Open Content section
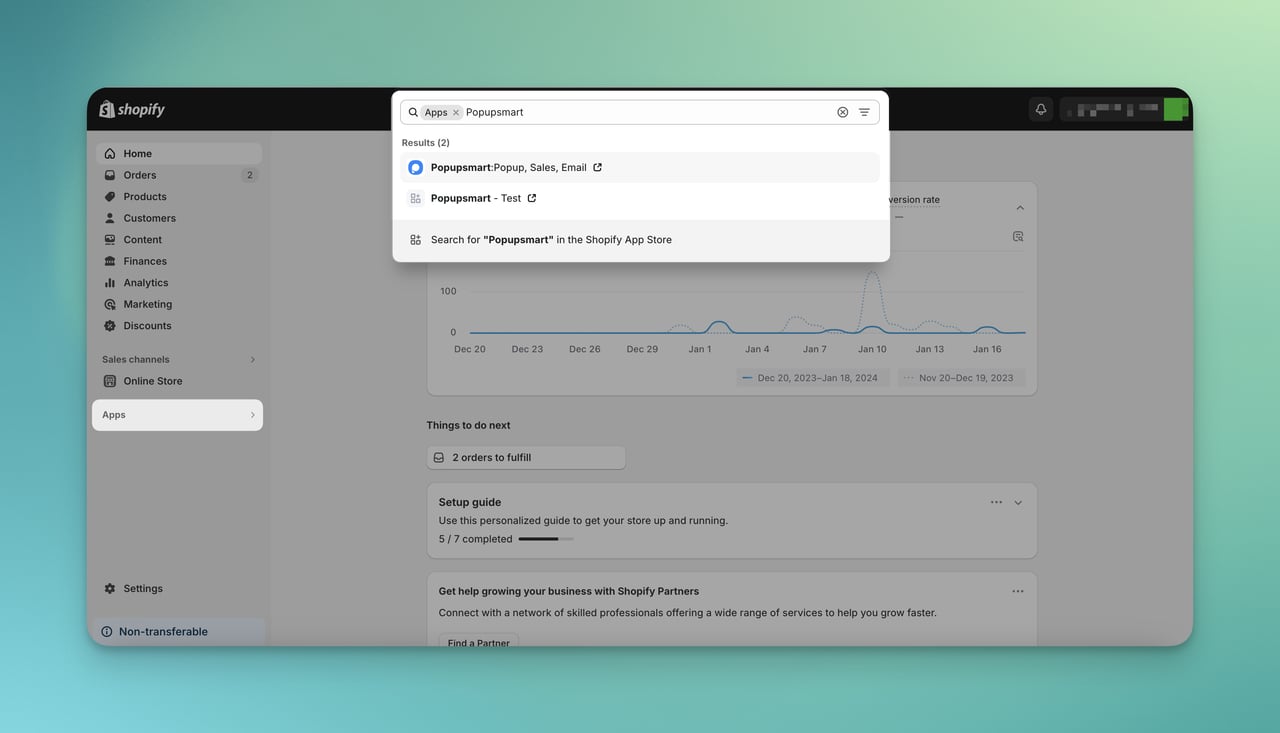The image size is (1280, 733). coord(179,240)
